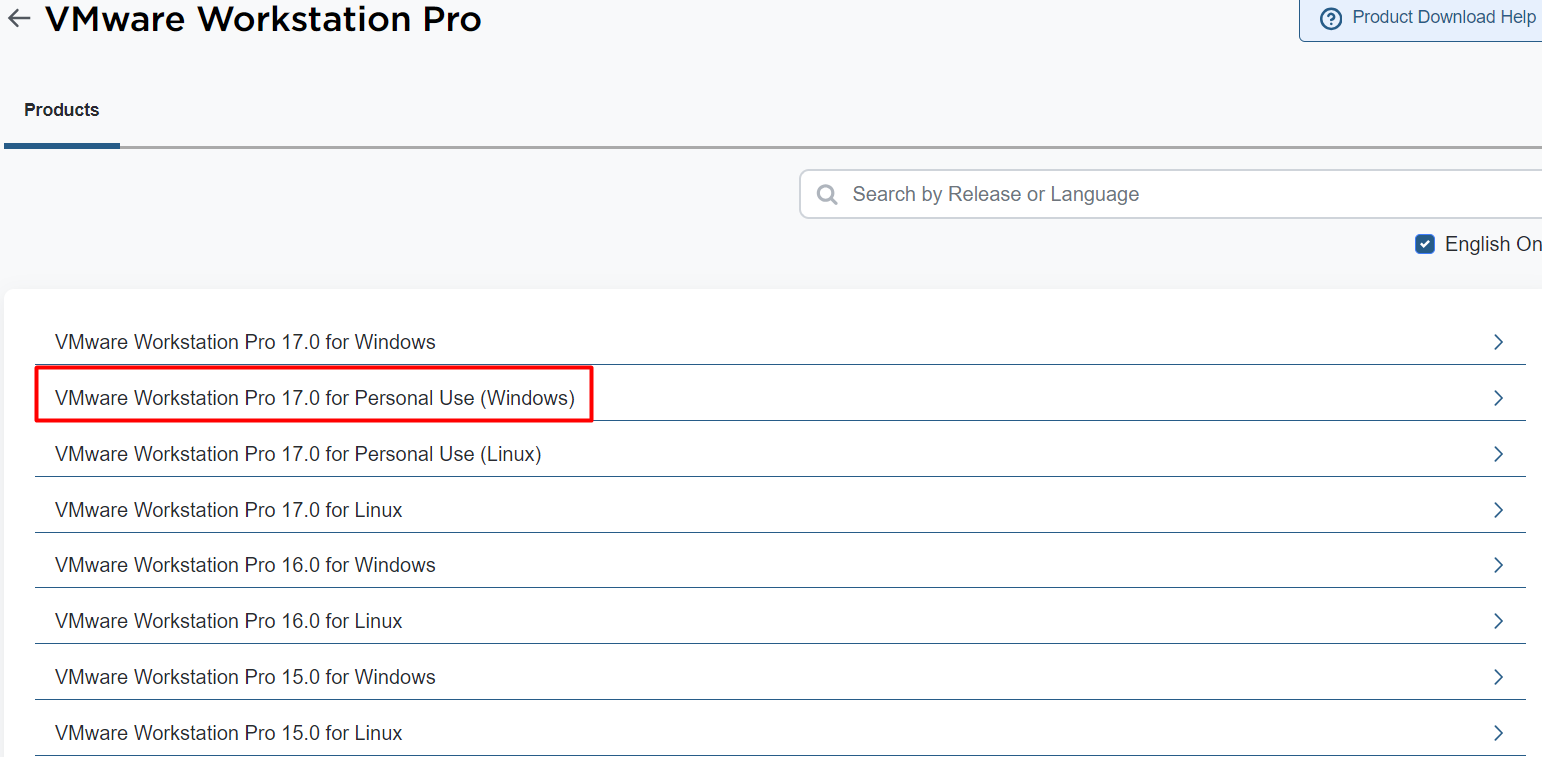Open VMware Workstation Pro 16.0 for Windows text
This screenshot has height=757, width=1542.
[245, 565]
